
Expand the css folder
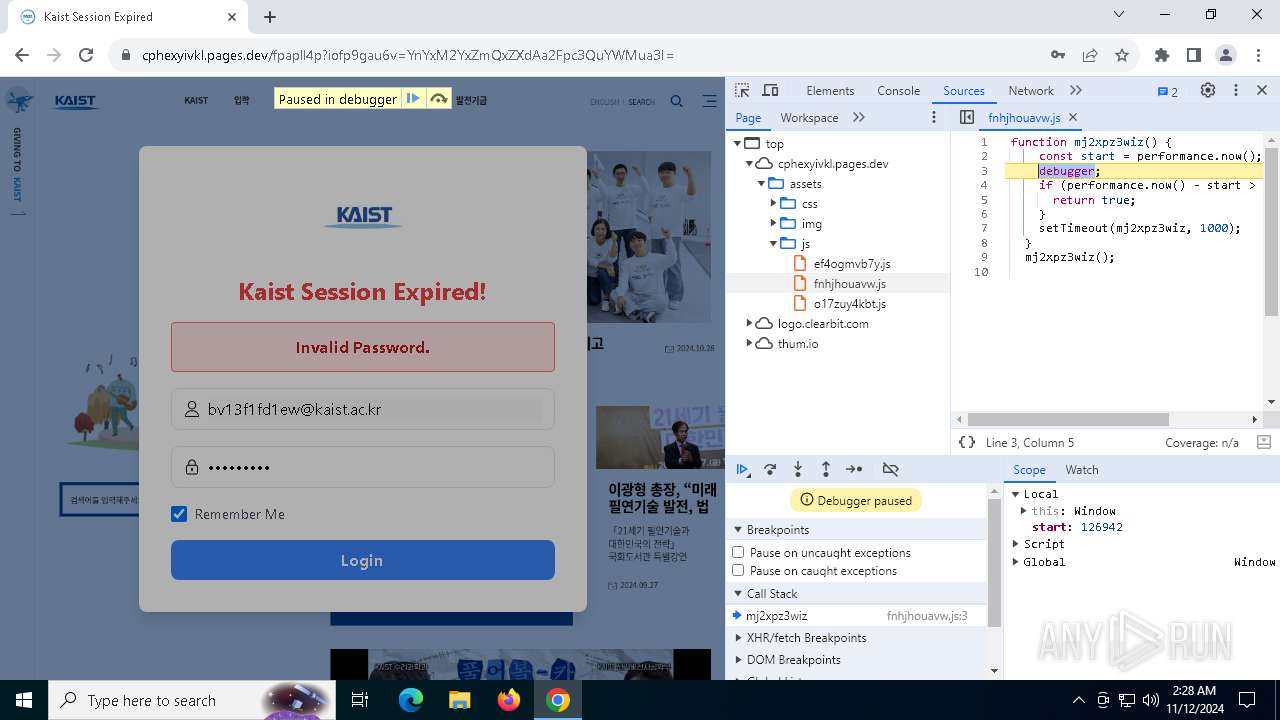(773, 203)
